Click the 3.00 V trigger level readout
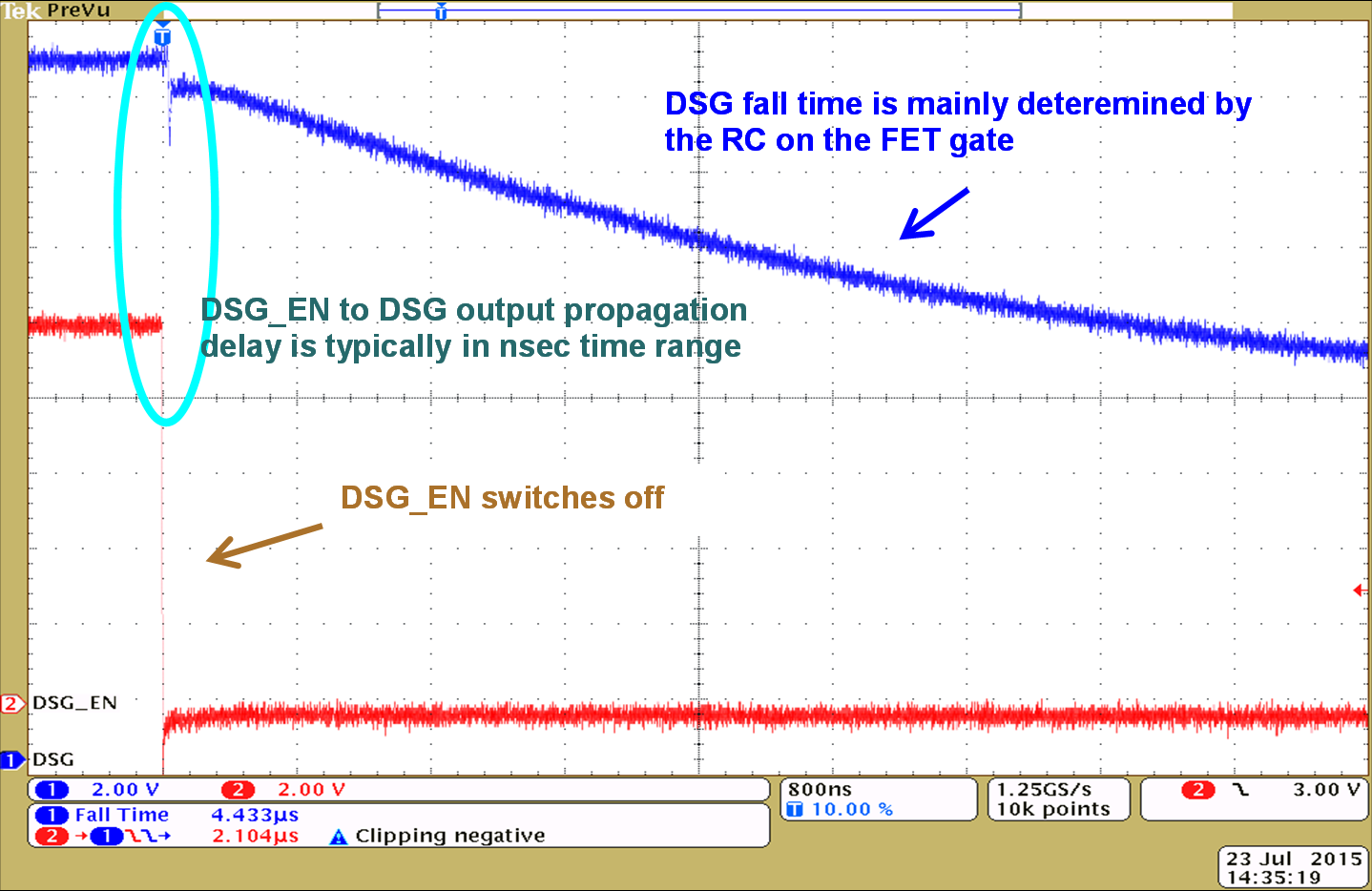The height and width of the screenshot is (891, 1372). 1325,790
